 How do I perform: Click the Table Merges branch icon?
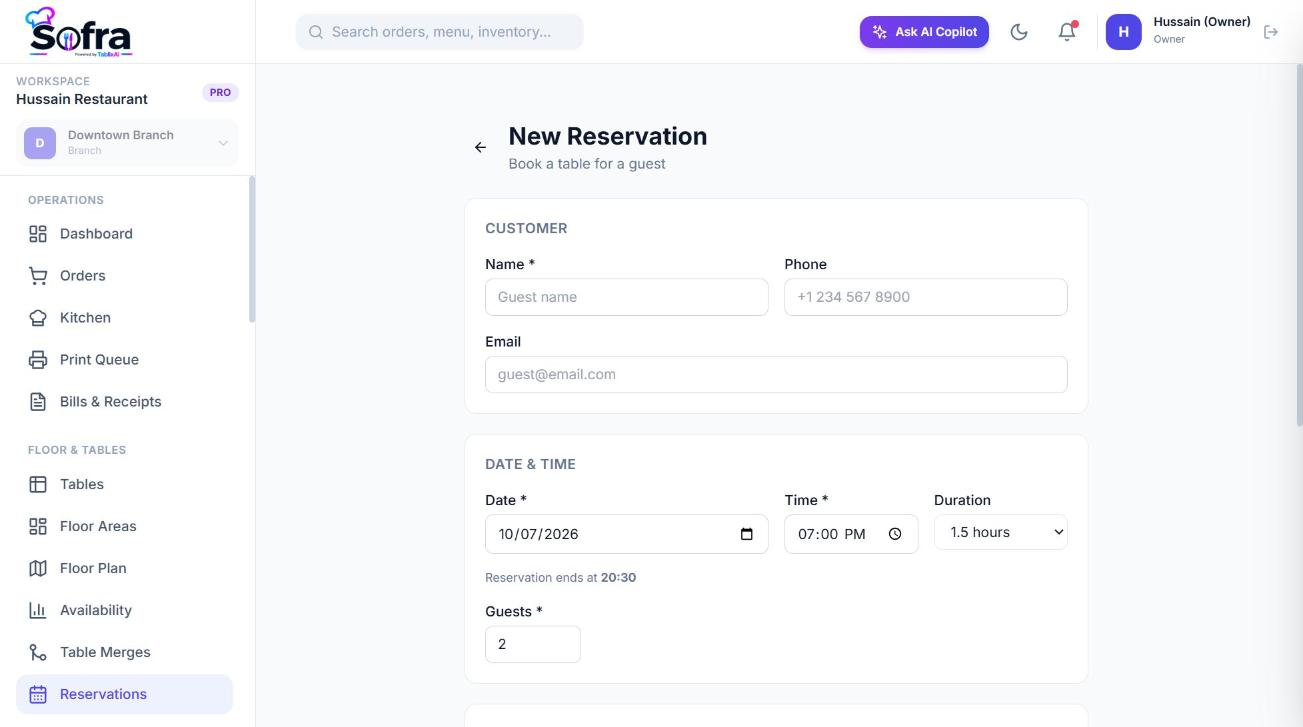click(38, 652)
